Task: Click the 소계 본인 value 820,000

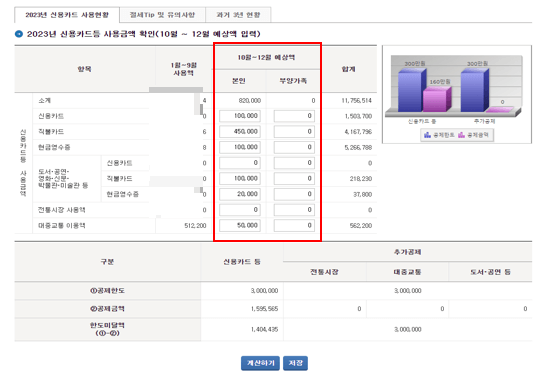Action: [x=250, y=101]
